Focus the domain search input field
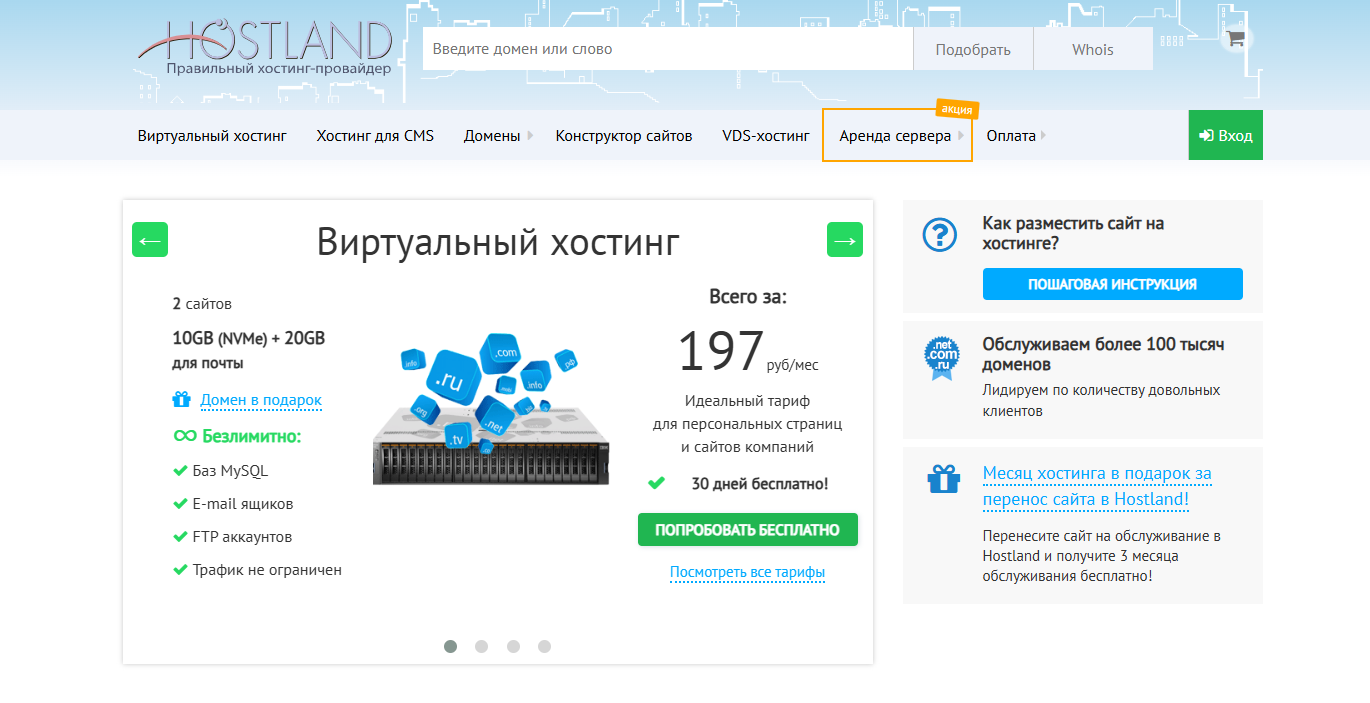The height and width of the screenshot is (703, 1370). pos(668,49)
